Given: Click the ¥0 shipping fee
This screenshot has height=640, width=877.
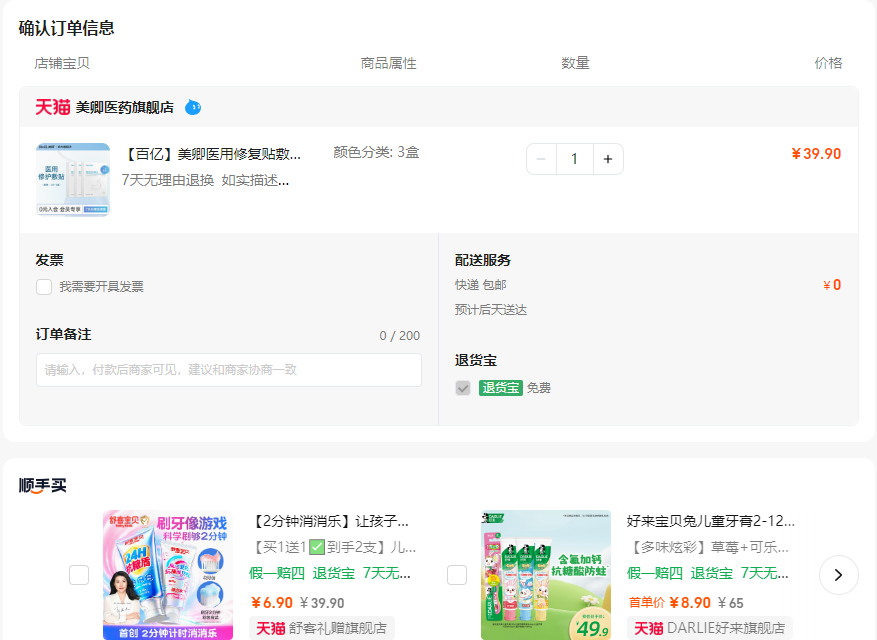Looking at the screenshot, I should [832, 285].
